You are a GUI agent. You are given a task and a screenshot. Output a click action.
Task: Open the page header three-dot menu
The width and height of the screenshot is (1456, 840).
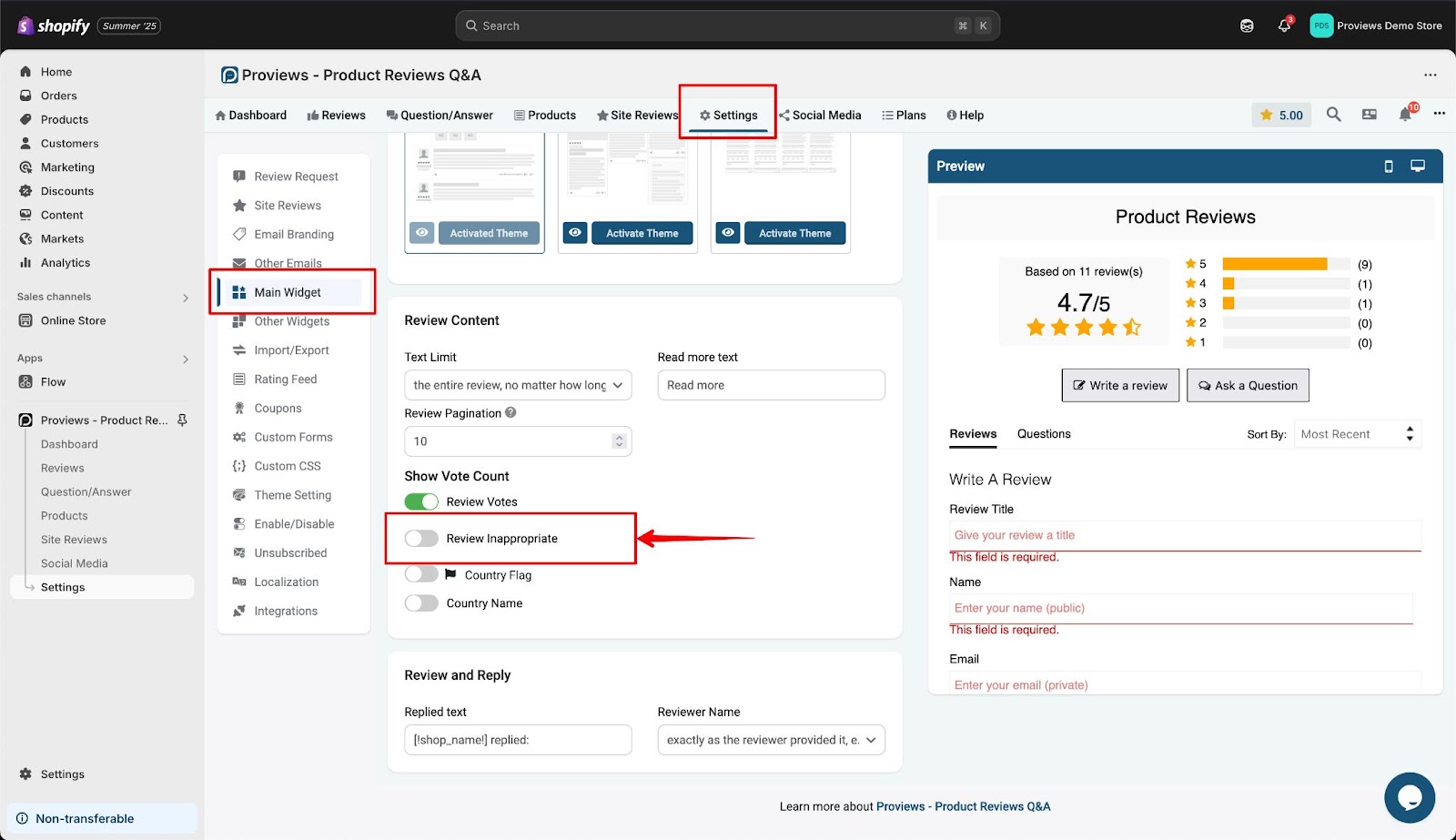[x=1431, y=75]
